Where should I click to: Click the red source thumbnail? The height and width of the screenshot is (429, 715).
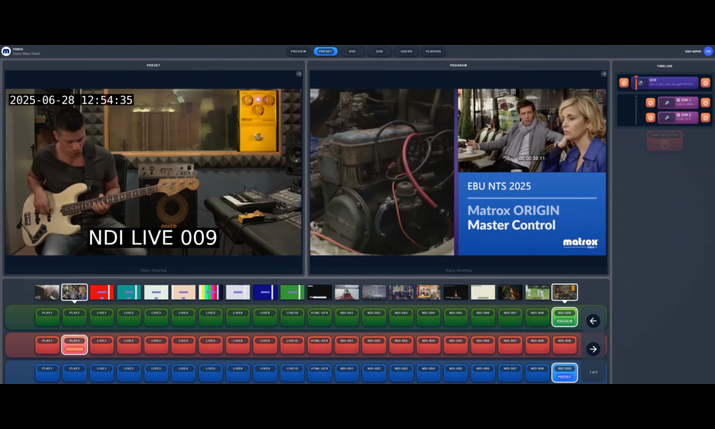[102, 292]
